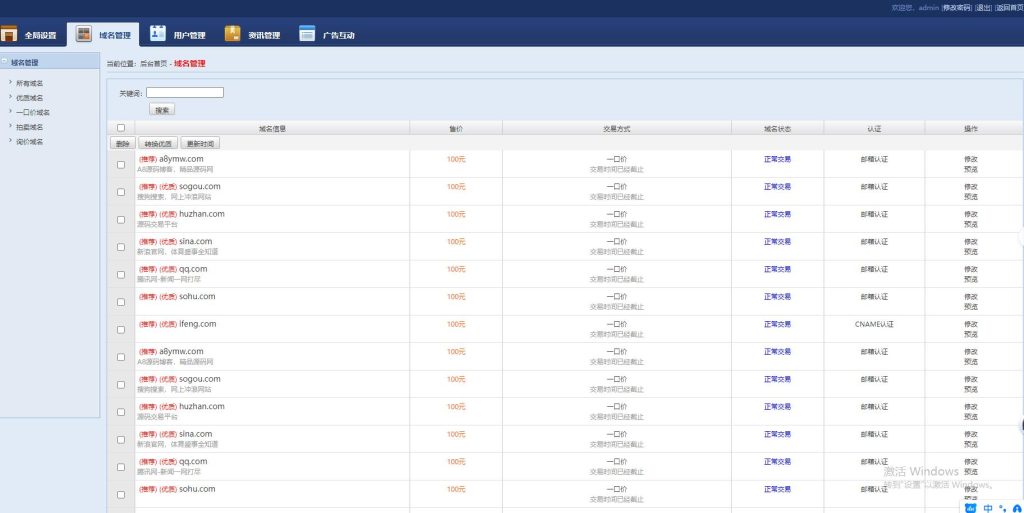The height and width of the screenshot is (513, 1024).
Task: Focus the 关键词 keyword input field
Action: (185, 93)
